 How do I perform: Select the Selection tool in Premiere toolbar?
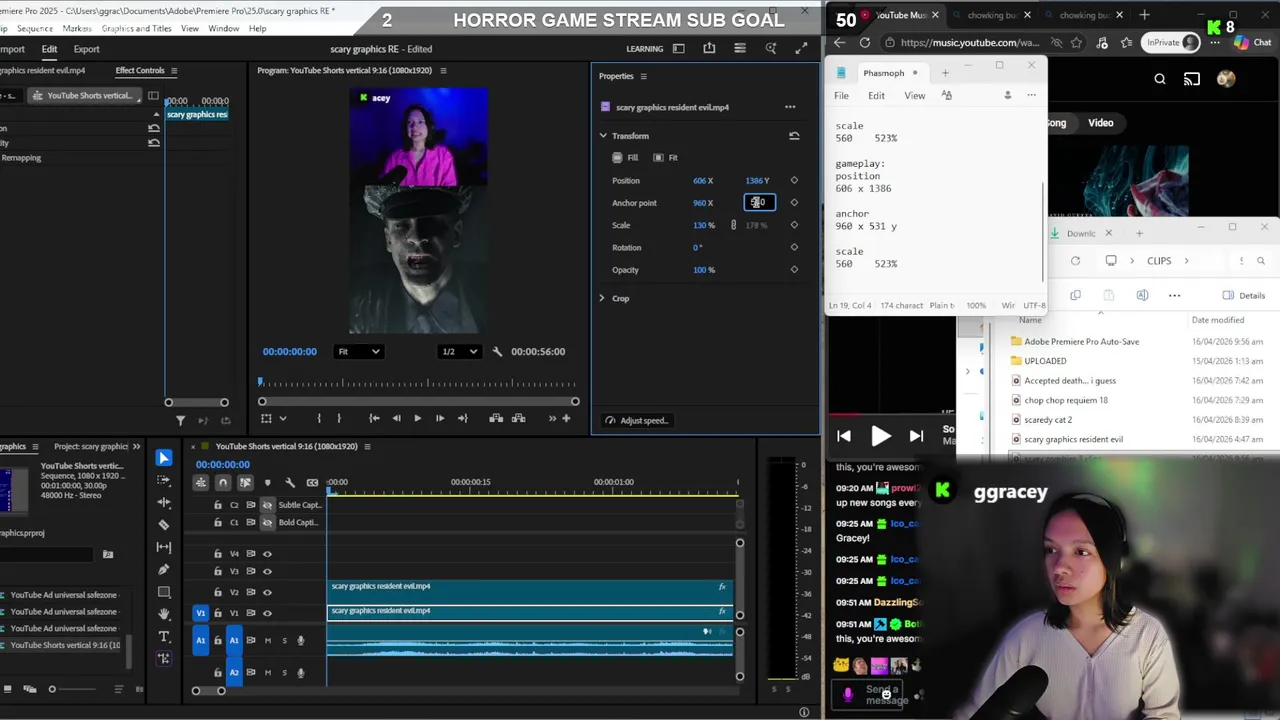click(164, 458)
